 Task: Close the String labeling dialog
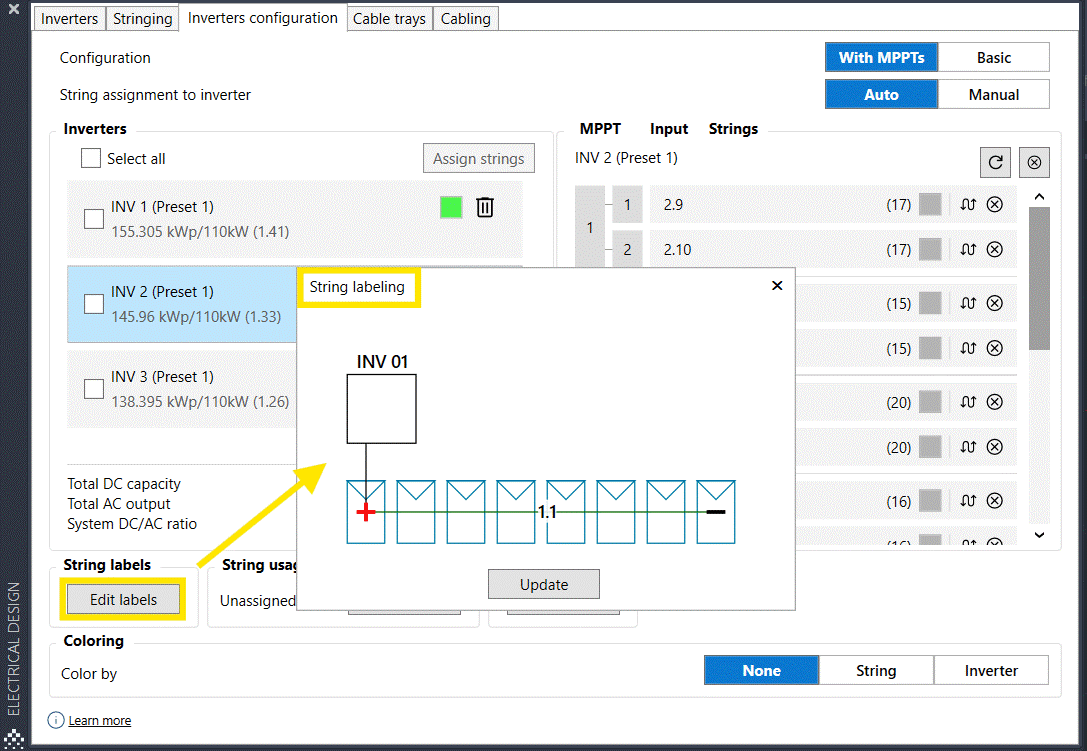click(x=777, y=285)
